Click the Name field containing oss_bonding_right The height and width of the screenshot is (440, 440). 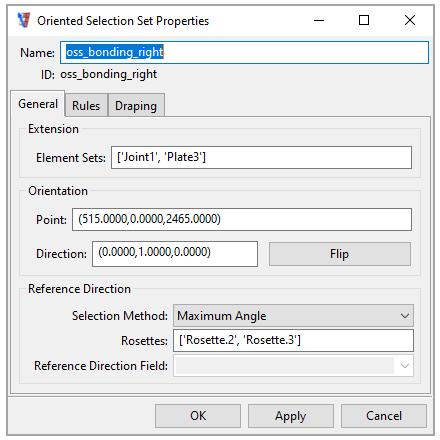[244, 52]
